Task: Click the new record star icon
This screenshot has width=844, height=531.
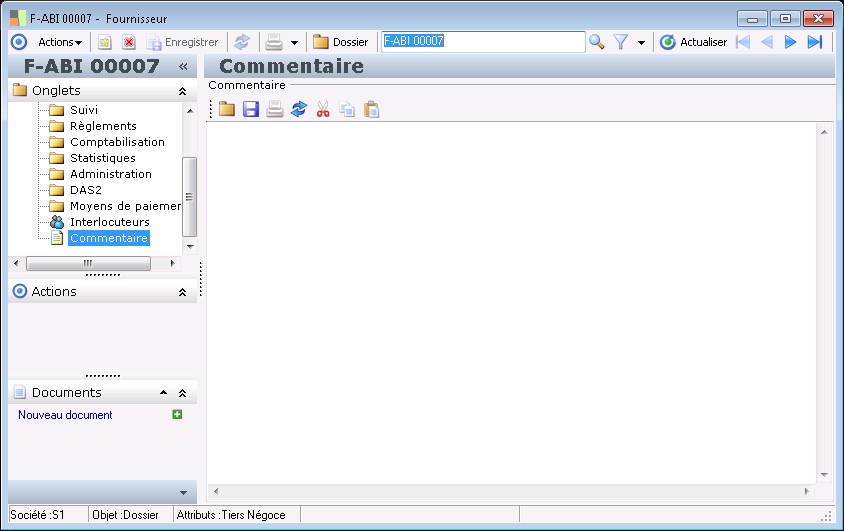Action: 104,42
